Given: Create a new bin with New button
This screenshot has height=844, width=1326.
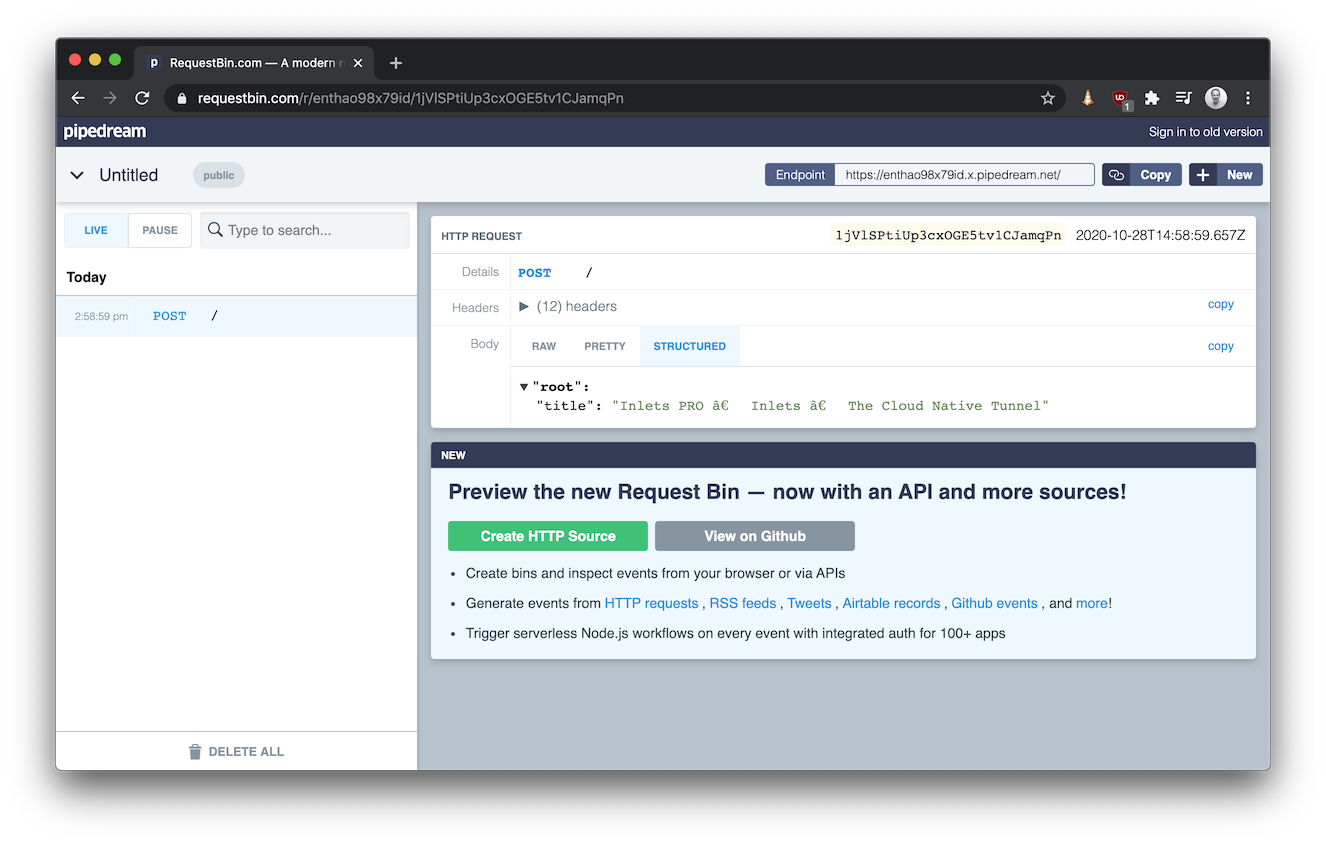Looking at the screenshot, I should click(x=1226, y=175).
